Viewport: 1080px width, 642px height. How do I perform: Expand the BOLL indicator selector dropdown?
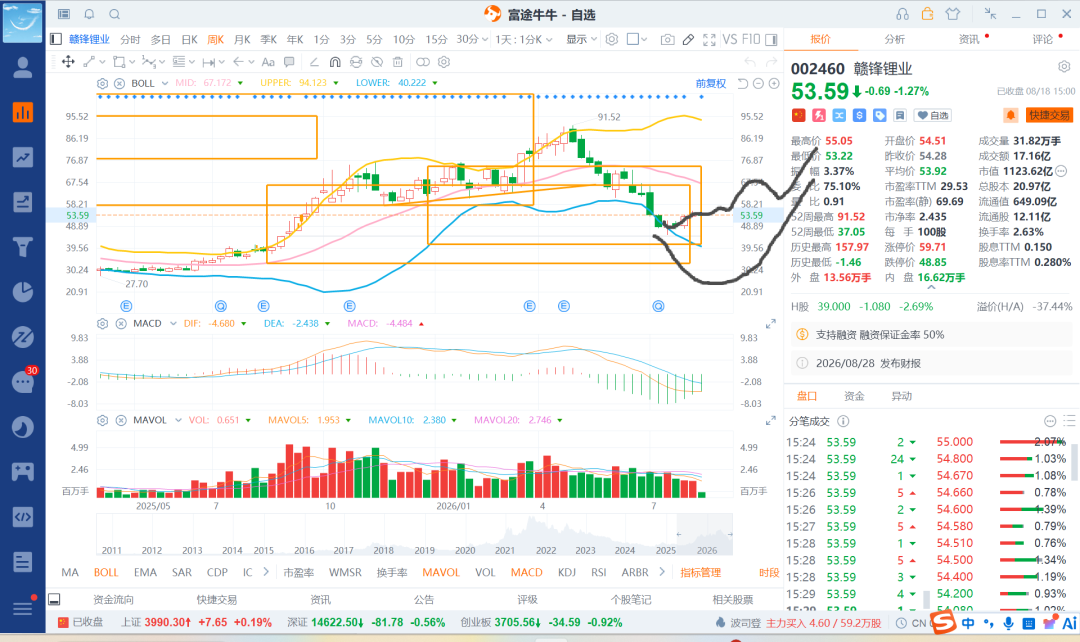(x=165, y=83)
